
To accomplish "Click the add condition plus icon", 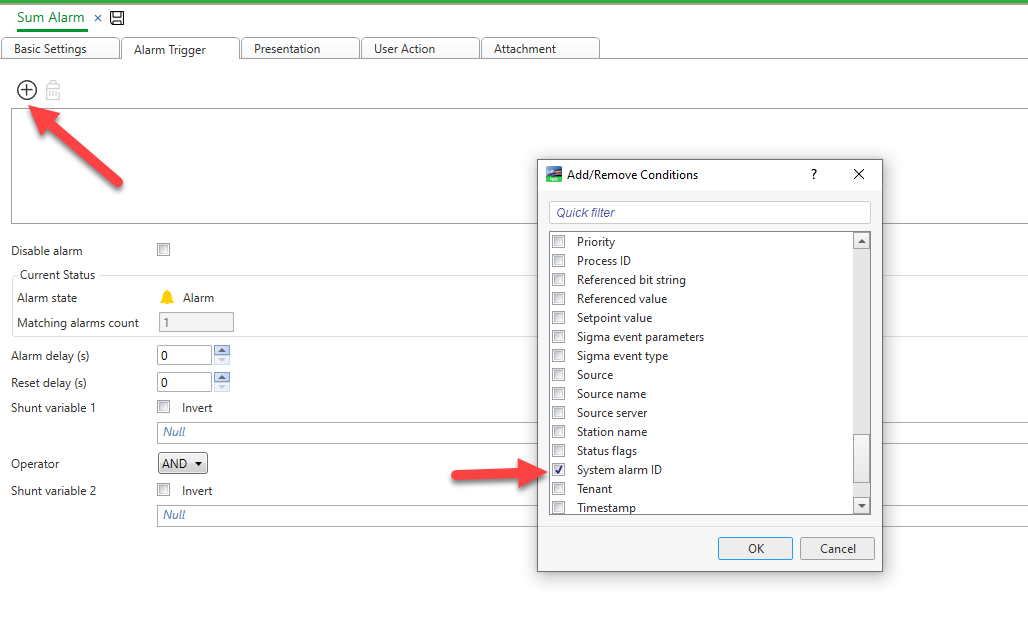I will tap(27, 90).
